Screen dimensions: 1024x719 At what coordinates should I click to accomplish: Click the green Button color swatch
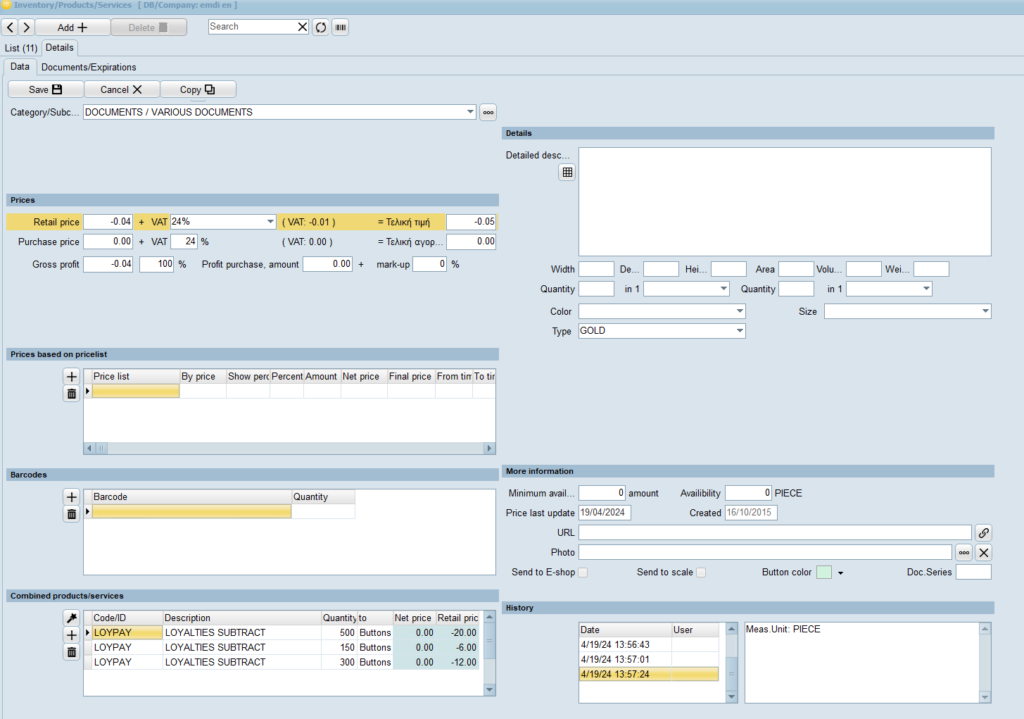tap(824, 573)
